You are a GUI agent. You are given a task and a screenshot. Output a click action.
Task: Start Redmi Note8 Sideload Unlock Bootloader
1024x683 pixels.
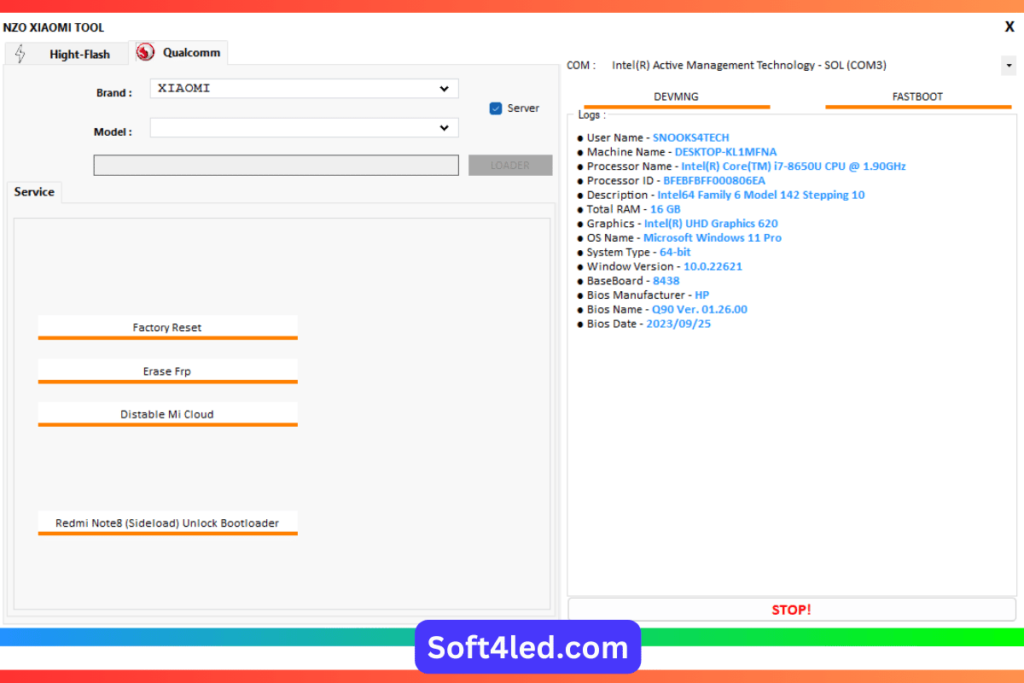point(167,523)
